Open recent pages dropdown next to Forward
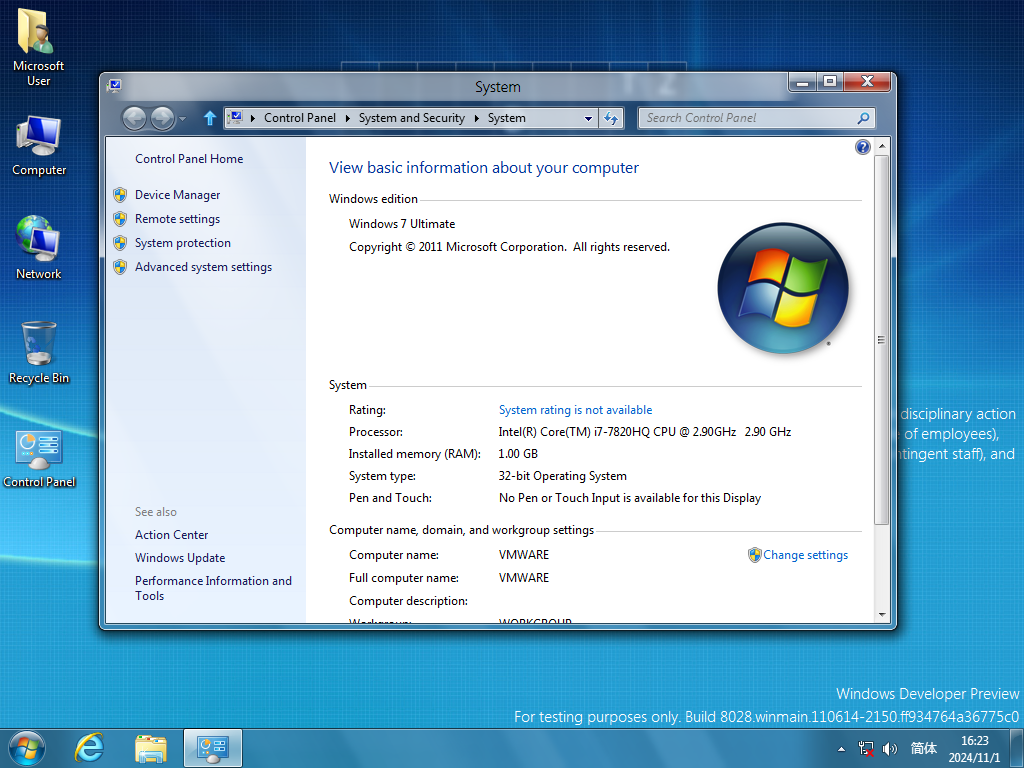The height and width of the screenshot is (768, 1024). tap(183, 119)
